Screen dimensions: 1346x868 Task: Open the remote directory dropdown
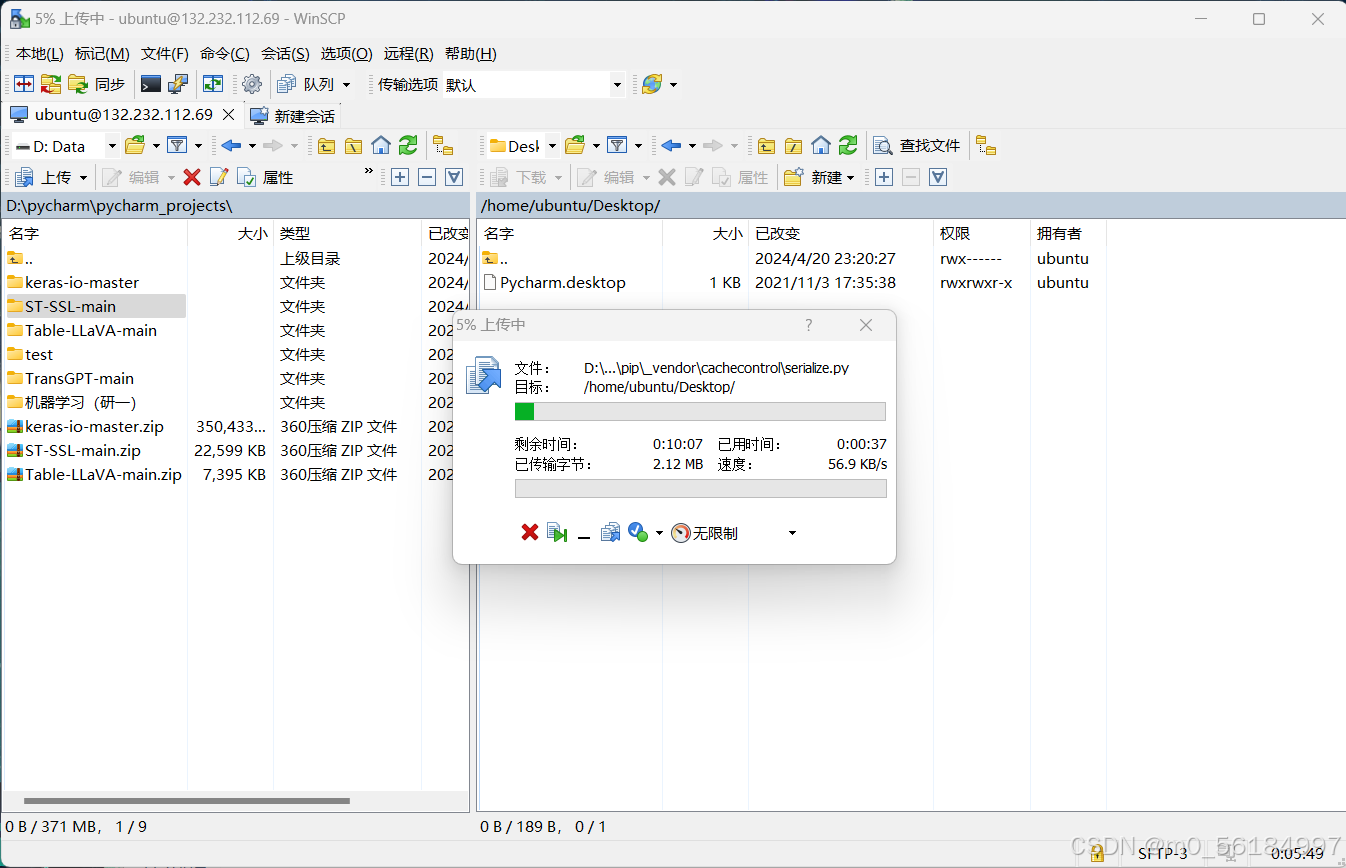[522, 146]
